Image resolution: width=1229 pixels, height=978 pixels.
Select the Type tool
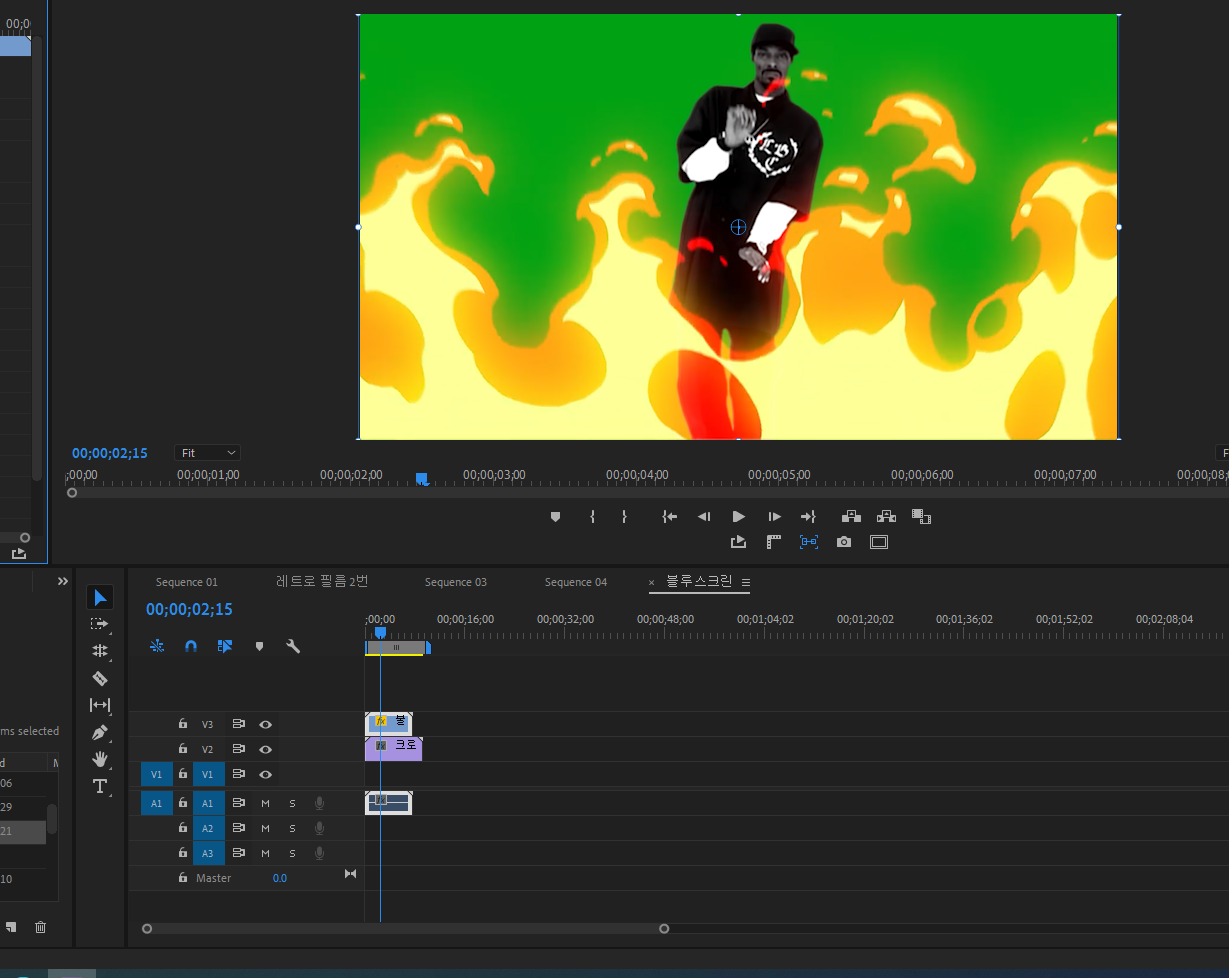pos(100,786)
